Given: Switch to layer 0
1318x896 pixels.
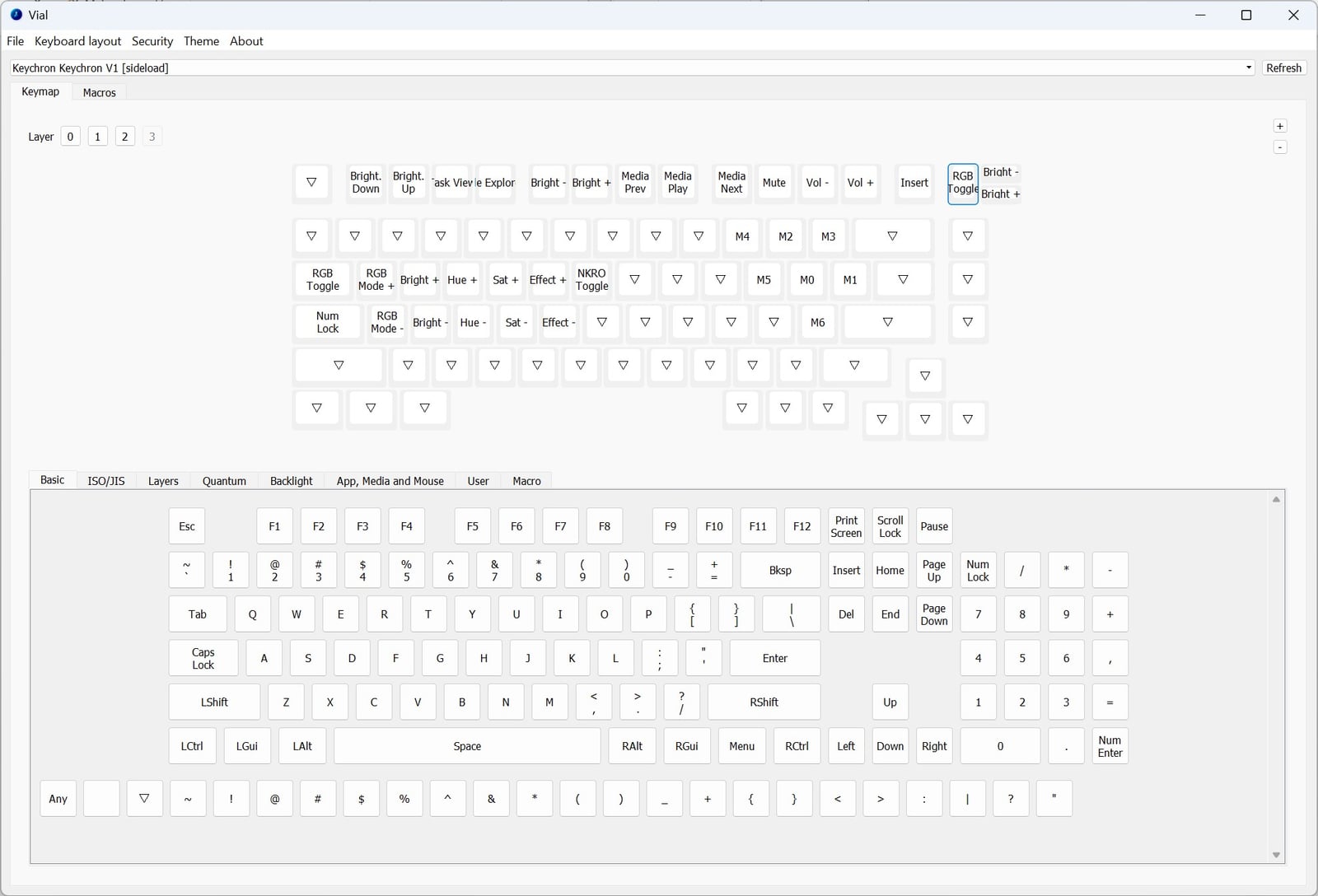Looking at the screenshot, I should click(70, 137).
